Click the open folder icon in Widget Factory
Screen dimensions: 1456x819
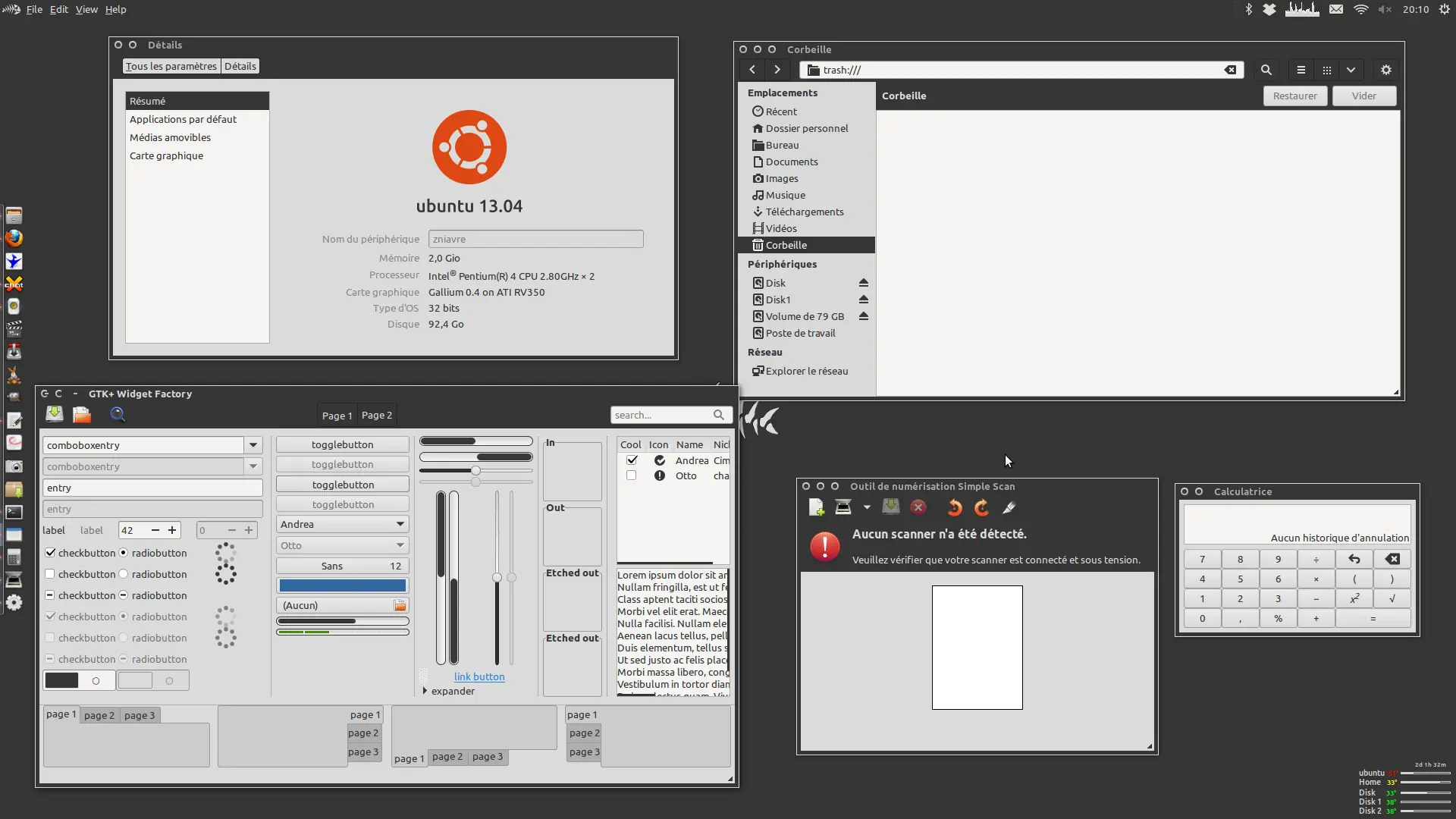coord(81,414)
